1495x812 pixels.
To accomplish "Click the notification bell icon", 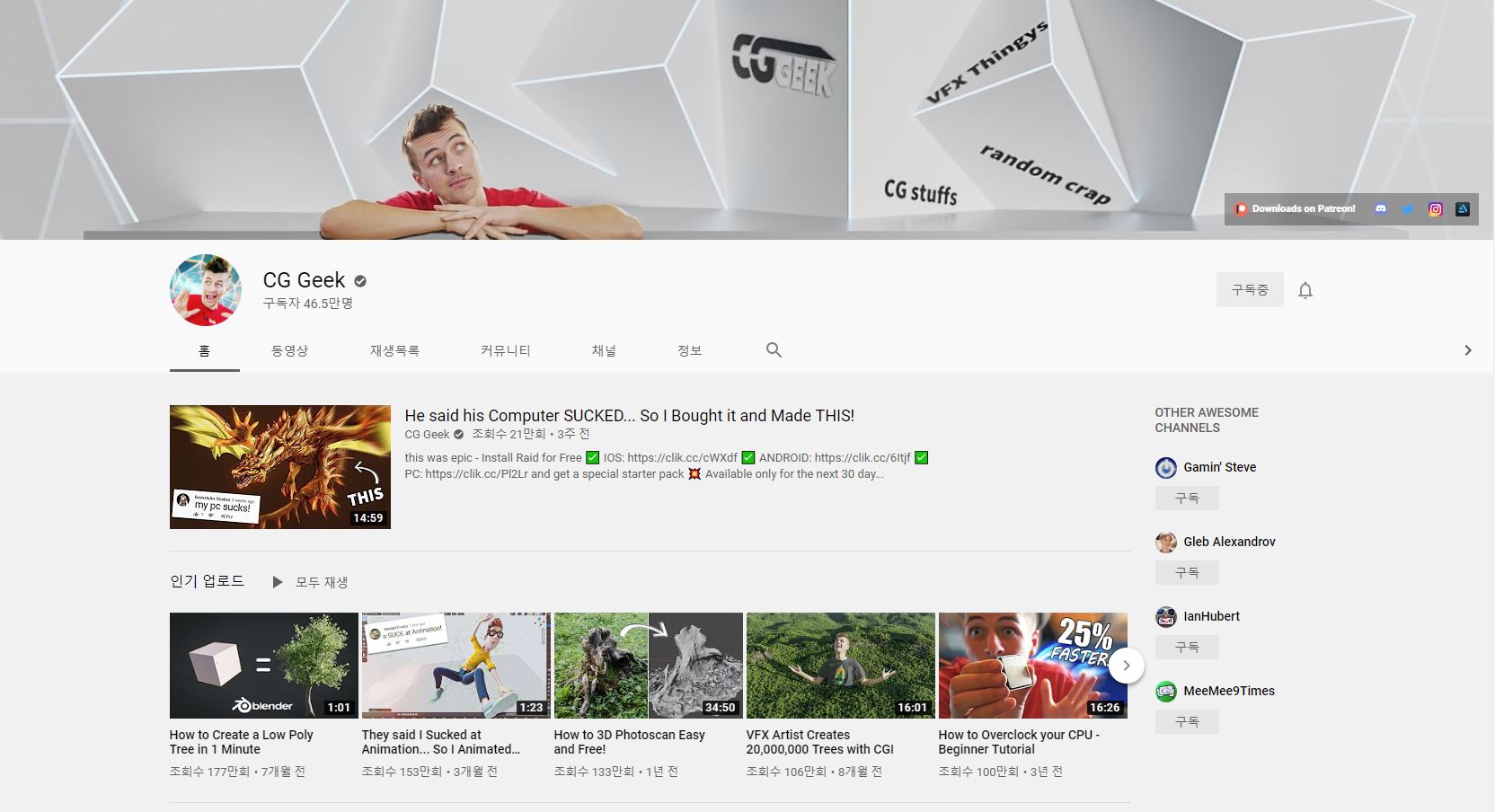I will tap(1305, 290).
